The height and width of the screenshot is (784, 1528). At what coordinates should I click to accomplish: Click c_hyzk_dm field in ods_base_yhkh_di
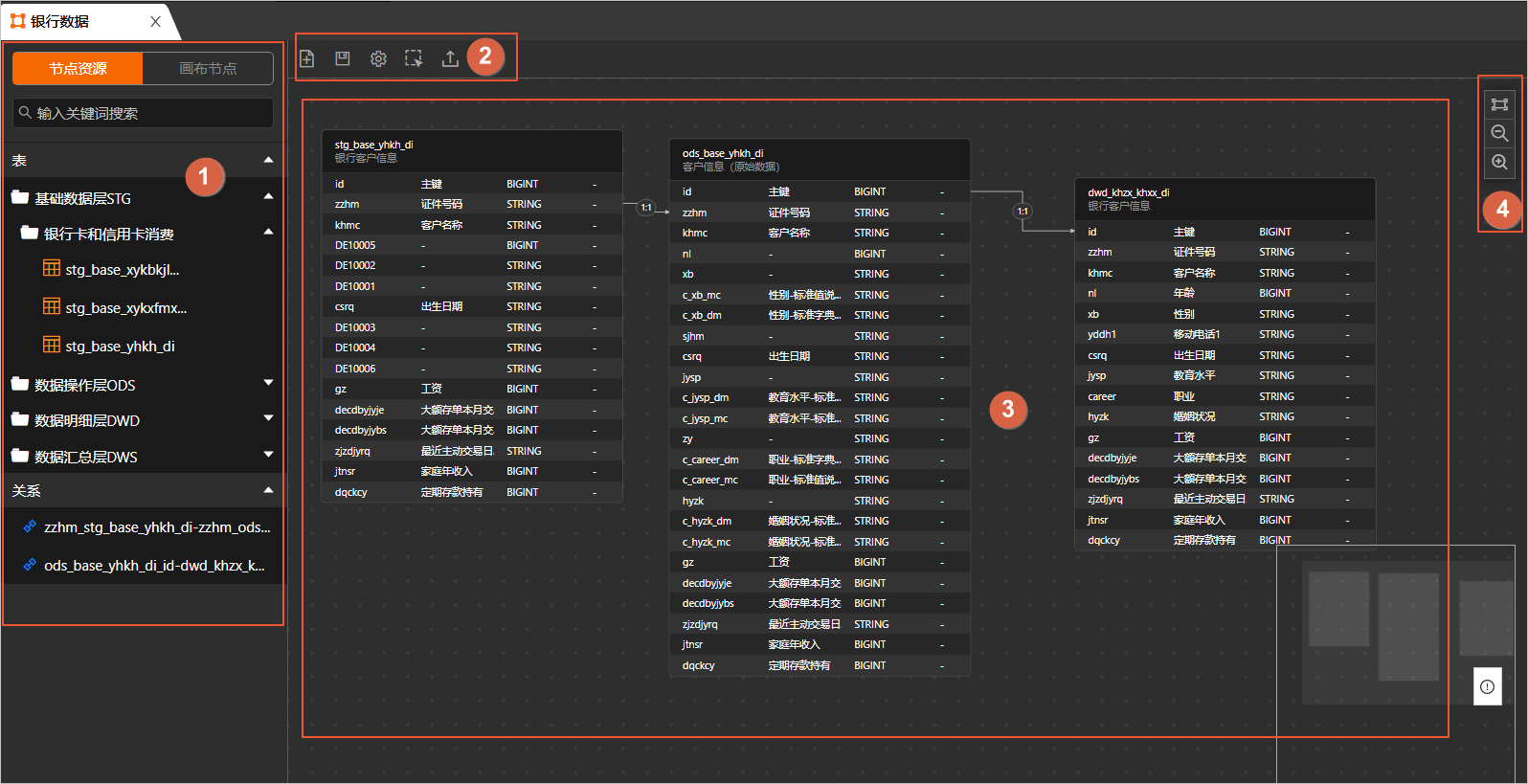[820, 521]
